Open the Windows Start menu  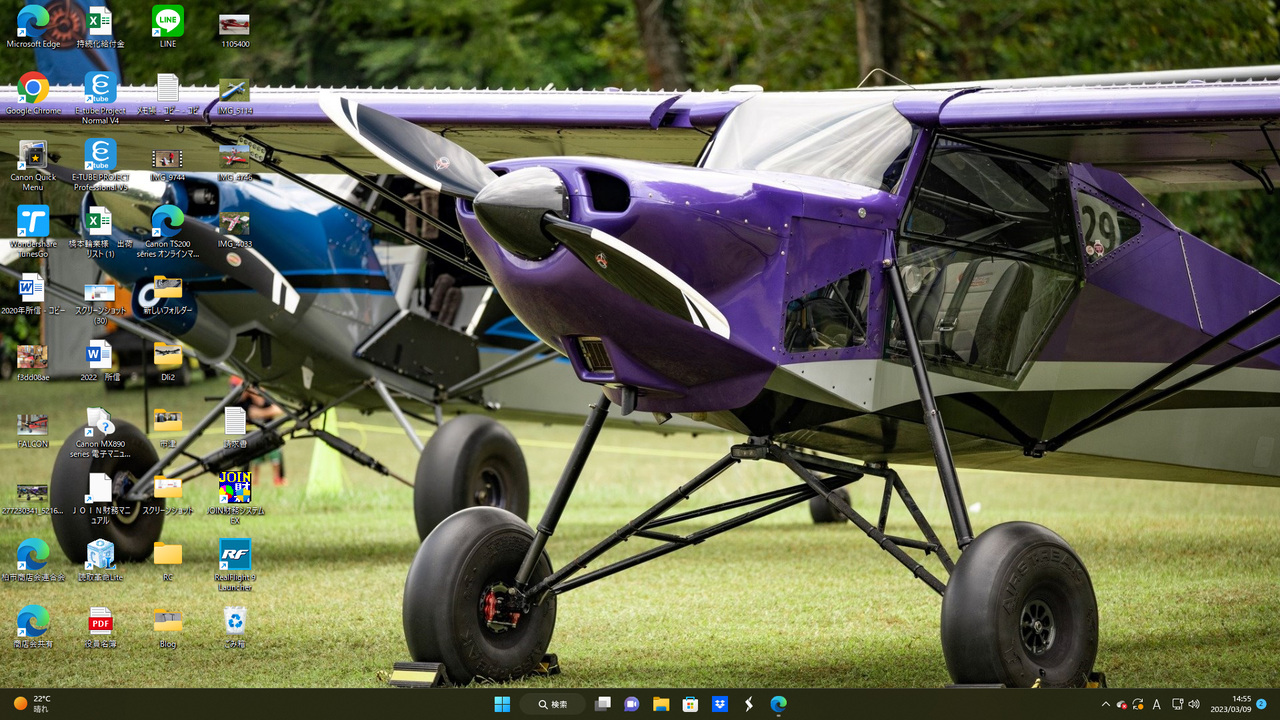pos(502,704)
